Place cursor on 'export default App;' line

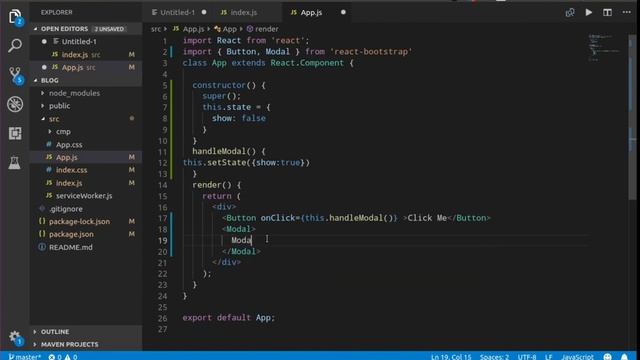coord(229,318)
